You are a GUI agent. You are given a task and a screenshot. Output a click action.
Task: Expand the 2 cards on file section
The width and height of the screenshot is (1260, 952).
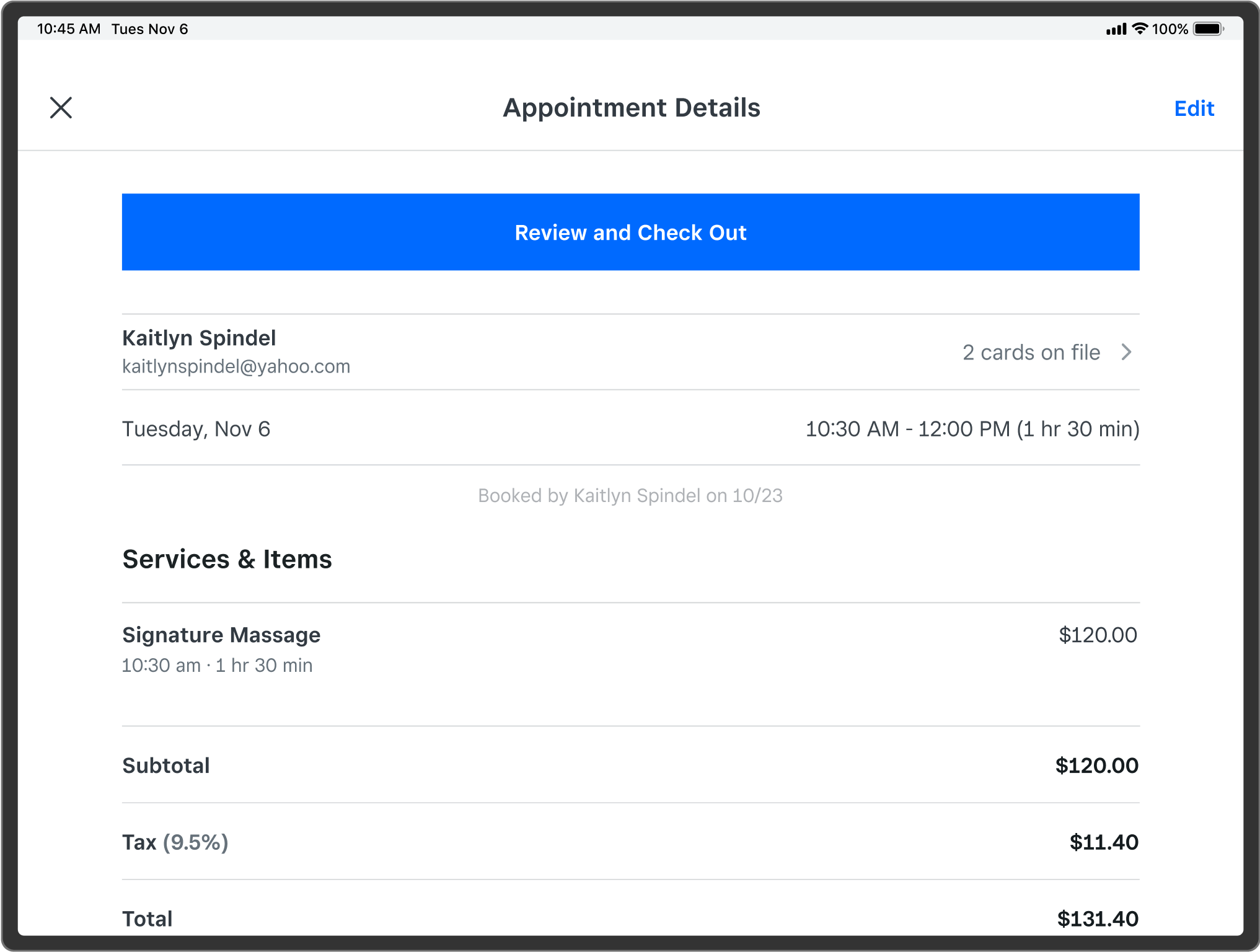point(1031,352)
